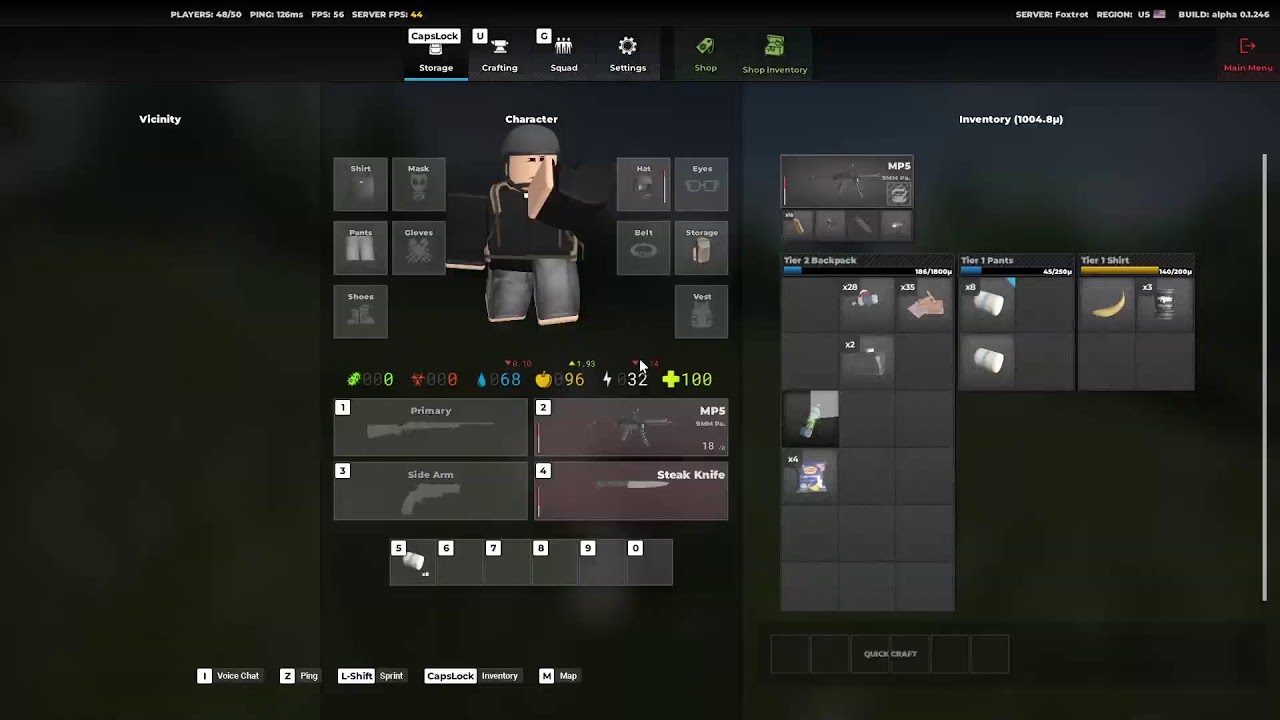Select the Steak Knife in slot 4

(631, 491)
